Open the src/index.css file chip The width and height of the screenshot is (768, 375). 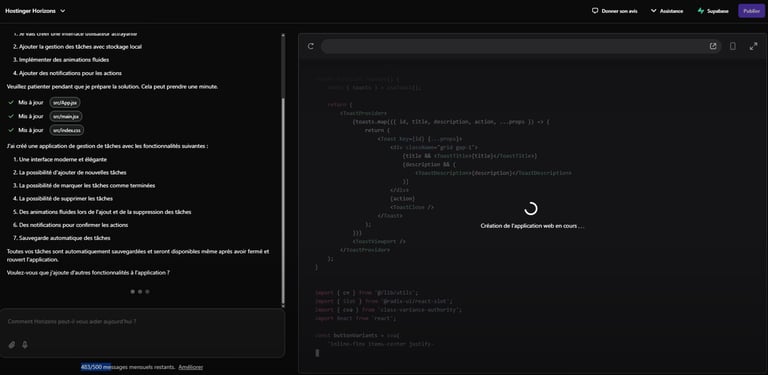(x=67, y=130)
